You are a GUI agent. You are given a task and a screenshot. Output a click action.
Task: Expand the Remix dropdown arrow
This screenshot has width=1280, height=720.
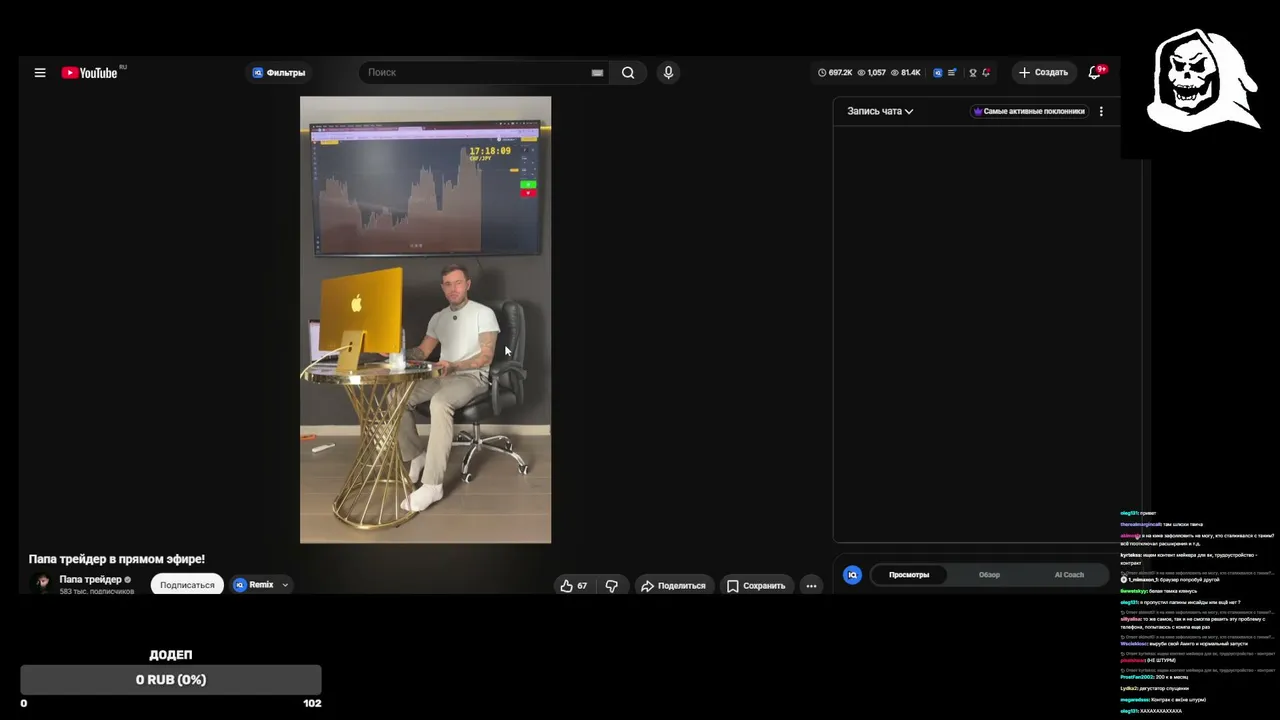click(x=285, y=585)
